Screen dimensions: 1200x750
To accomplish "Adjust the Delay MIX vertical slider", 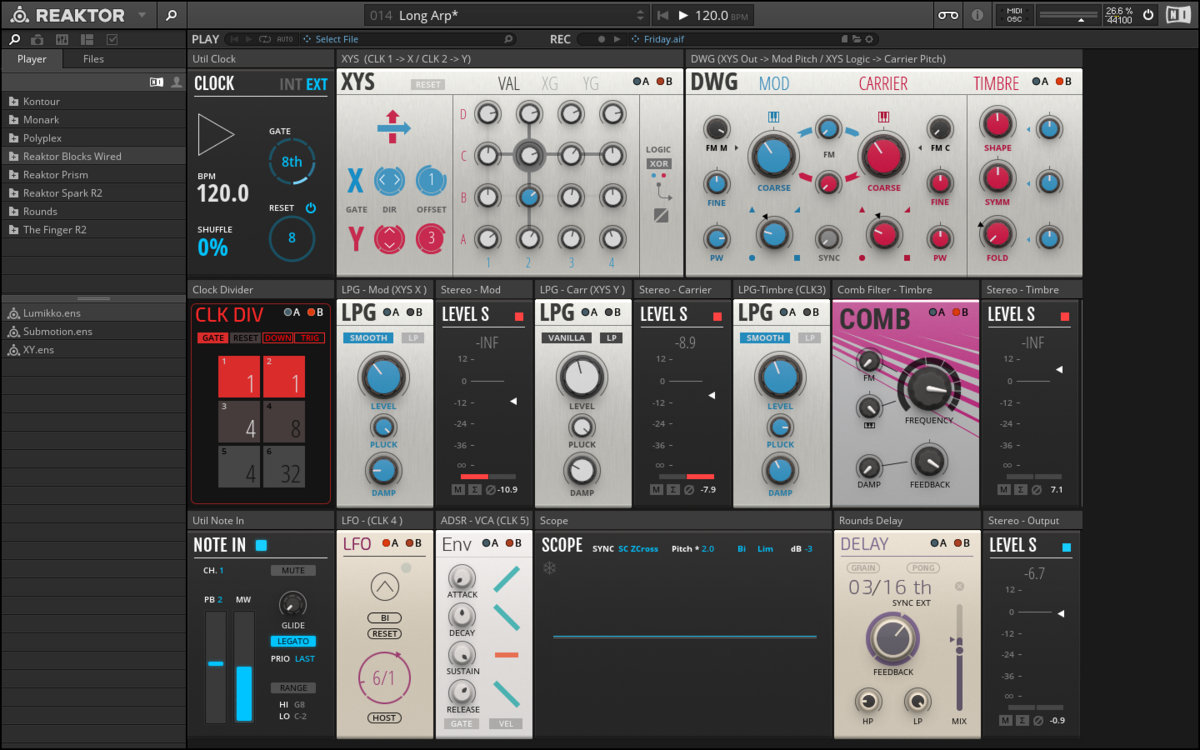I will click(959, 650).
